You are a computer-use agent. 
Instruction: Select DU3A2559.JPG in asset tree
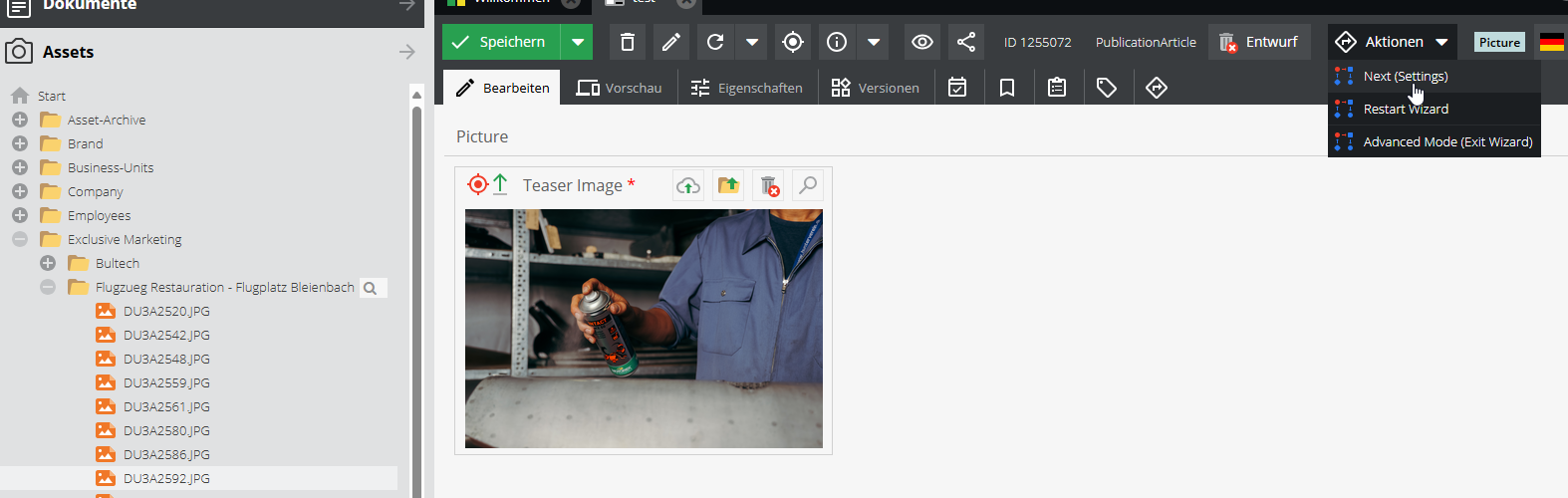point(166,382)
